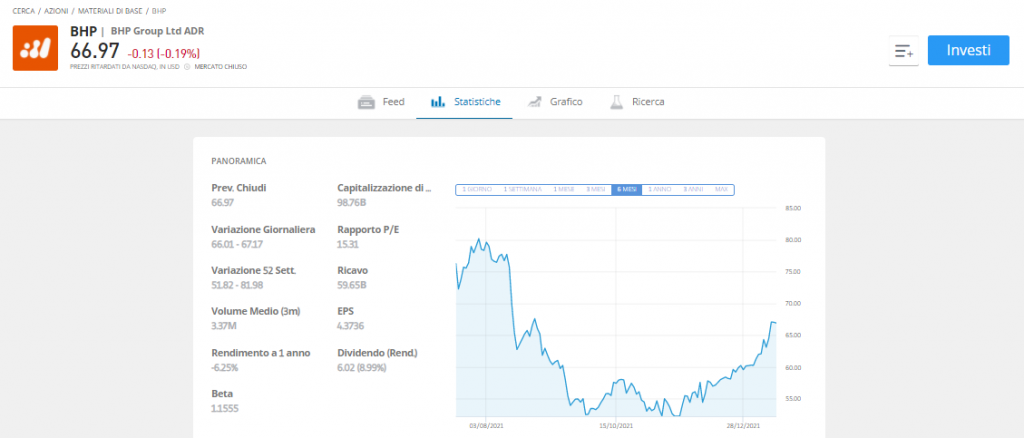
Task: Click the Volume Medio (3m) value 3.37M
Action: (224, 326)
